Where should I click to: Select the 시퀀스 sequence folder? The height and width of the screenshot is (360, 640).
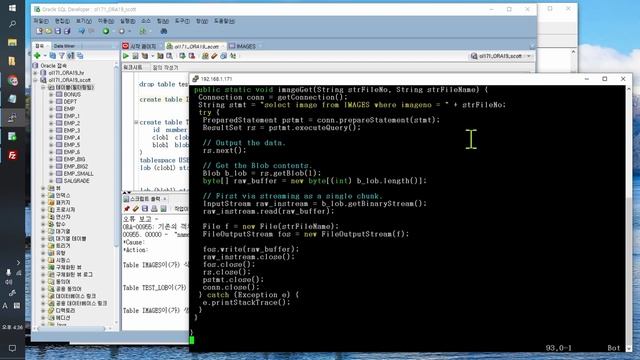[x=63, y=260]
